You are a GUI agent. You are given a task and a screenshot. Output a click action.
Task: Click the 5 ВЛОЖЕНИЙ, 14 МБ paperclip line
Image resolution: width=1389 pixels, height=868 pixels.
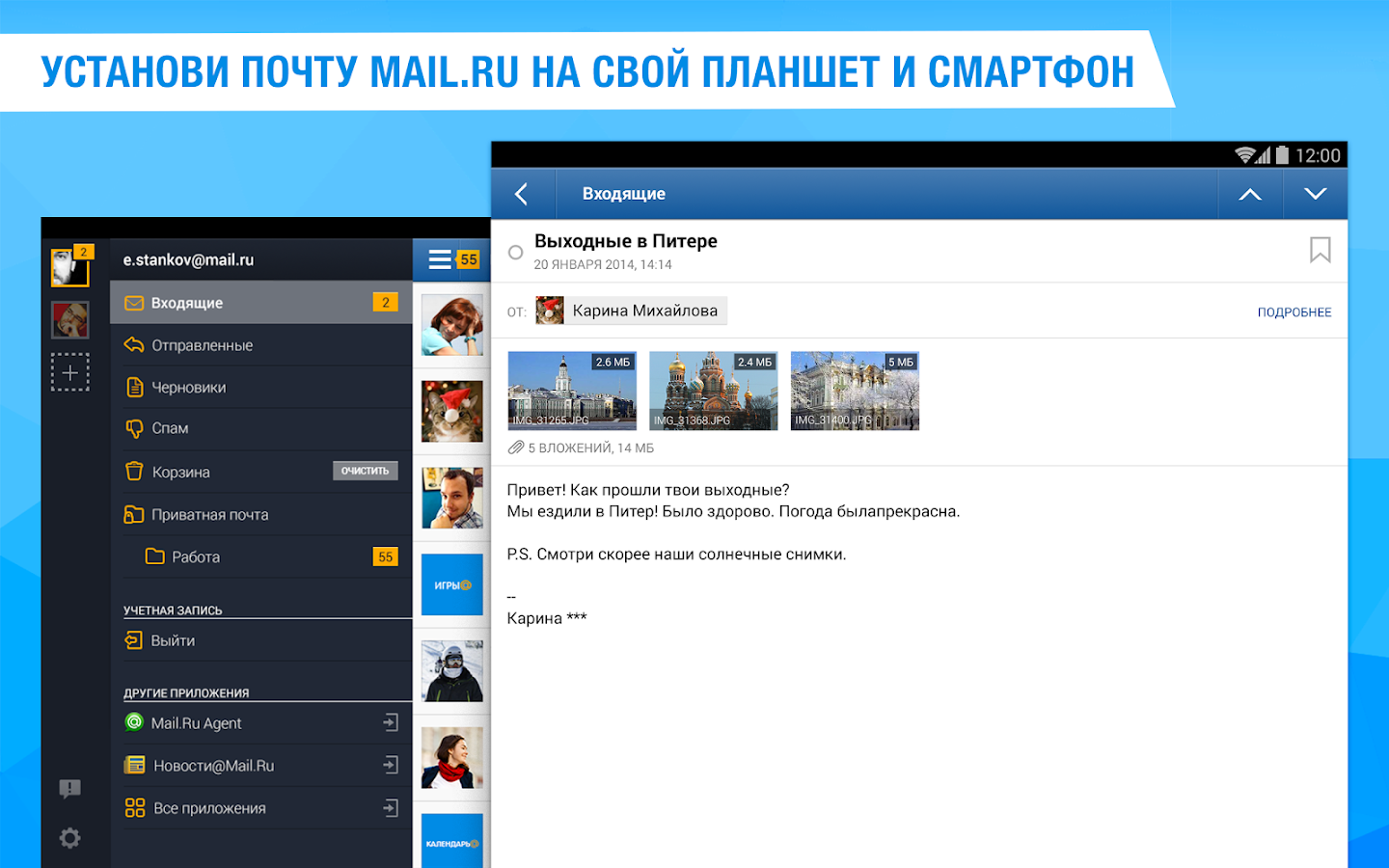click(x=582, y=448)
